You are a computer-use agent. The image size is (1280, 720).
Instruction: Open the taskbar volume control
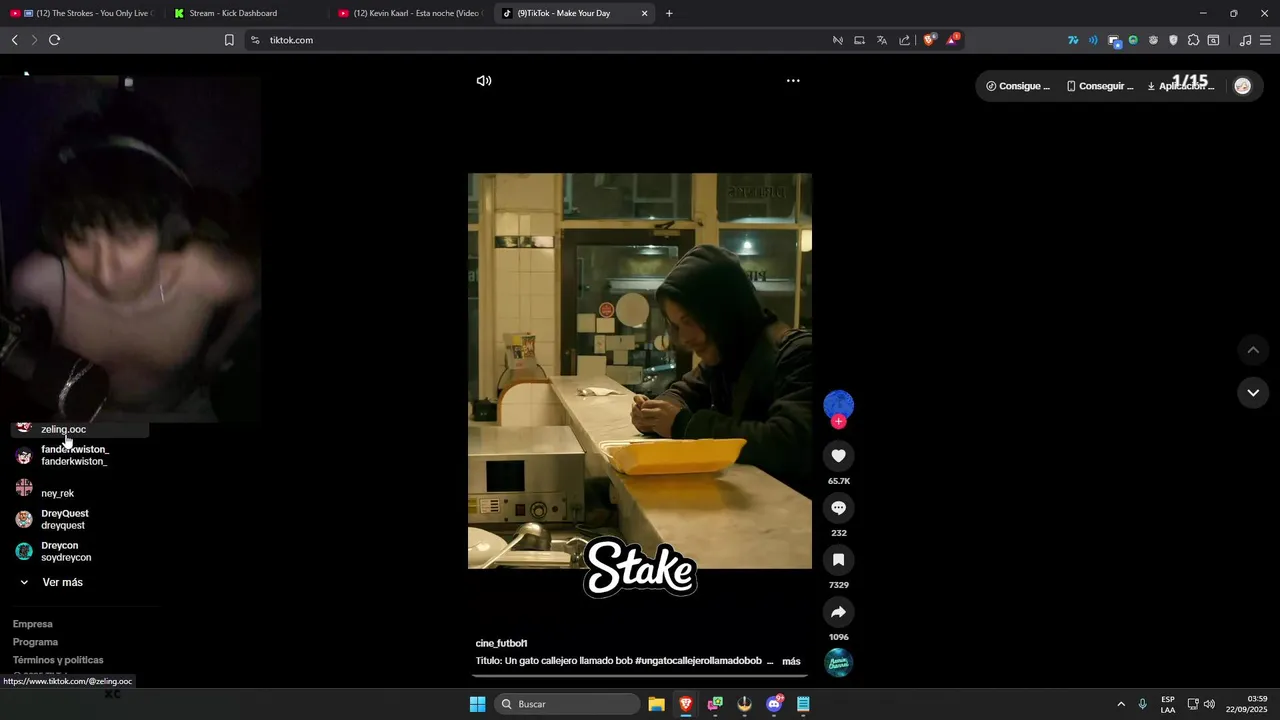click(1209, 704)
